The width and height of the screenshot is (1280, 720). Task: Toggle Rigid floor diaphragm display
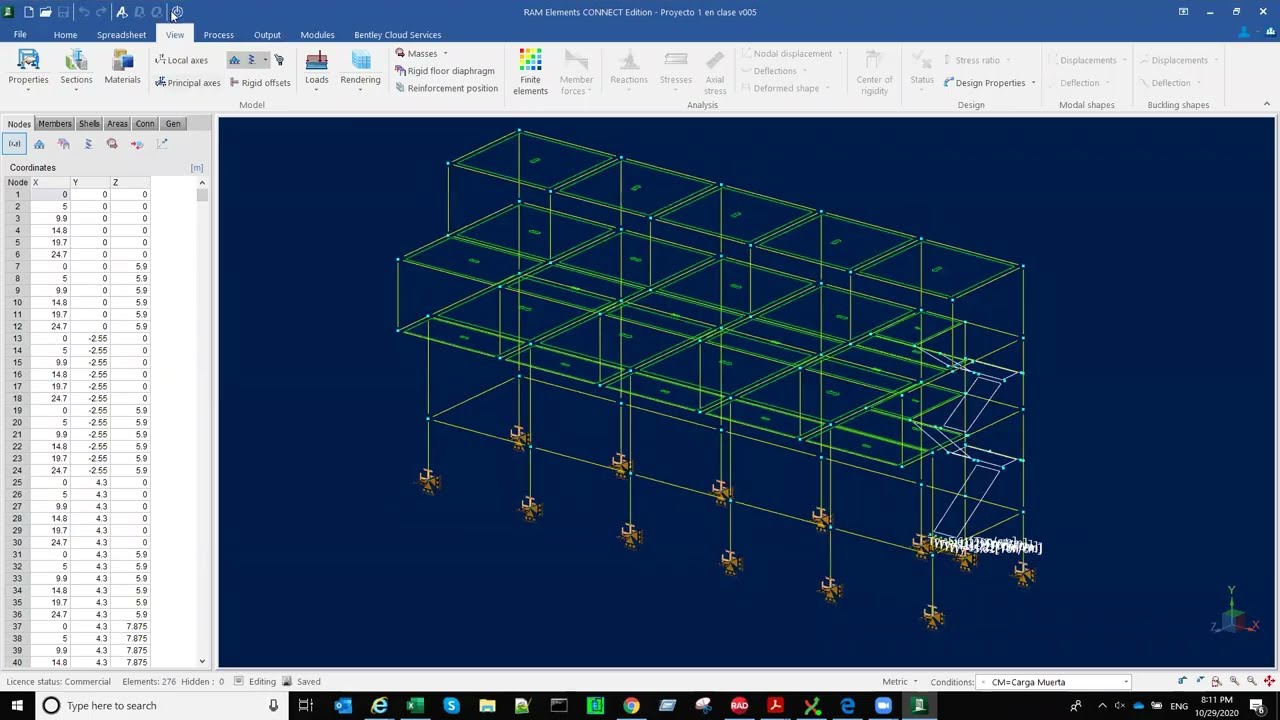(x=445, y=71)
